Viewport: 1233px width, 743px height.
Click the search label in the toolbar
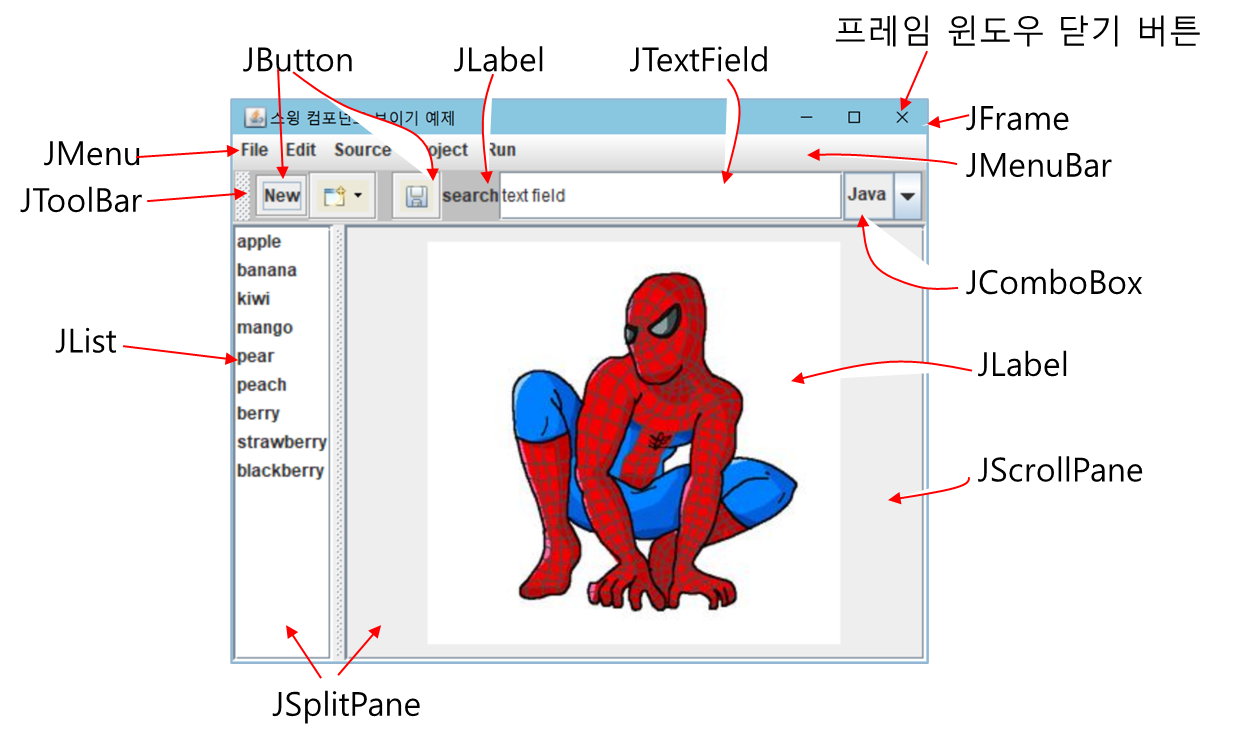(x=470, y=196)
